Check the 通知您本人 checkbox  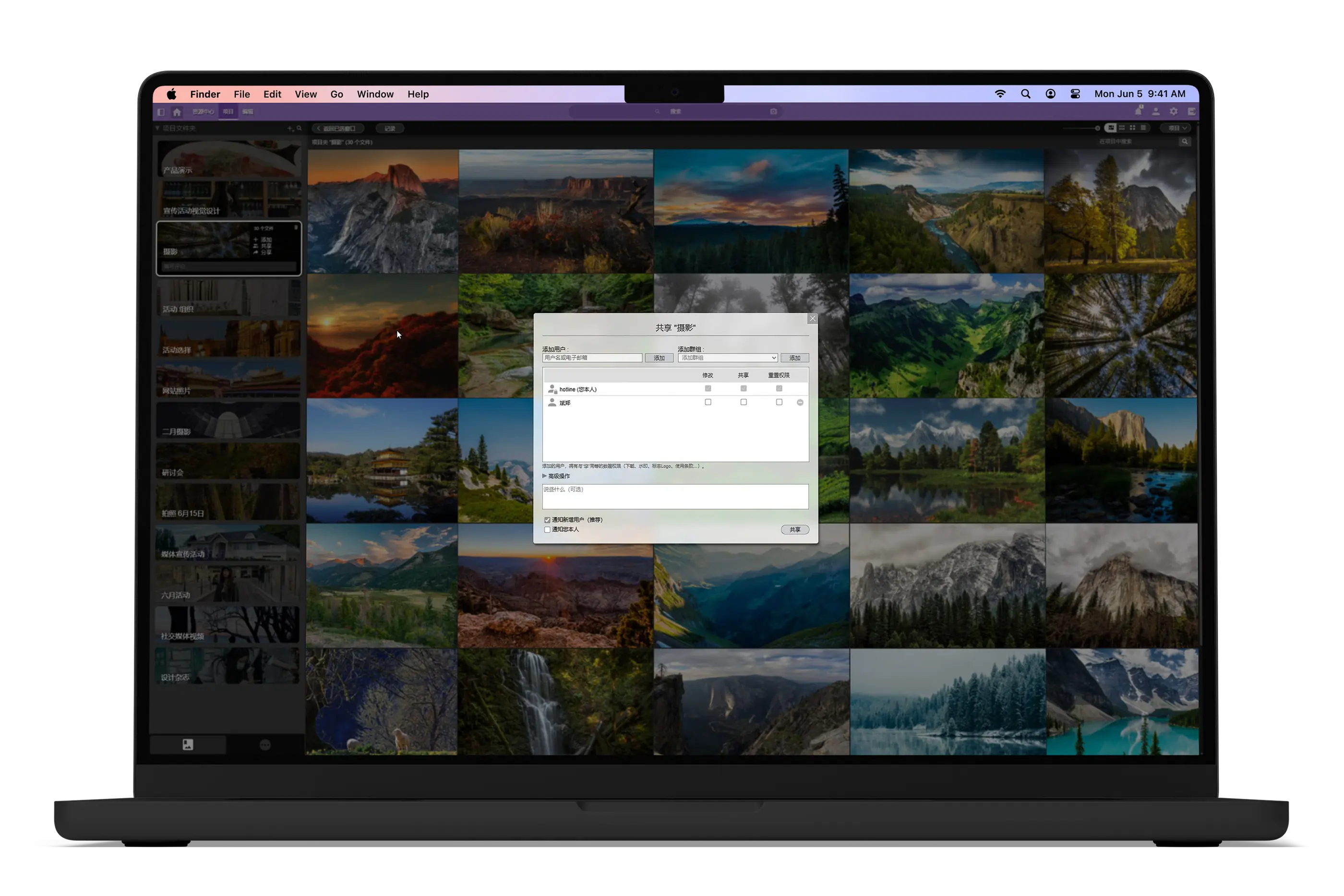point(547,529)
